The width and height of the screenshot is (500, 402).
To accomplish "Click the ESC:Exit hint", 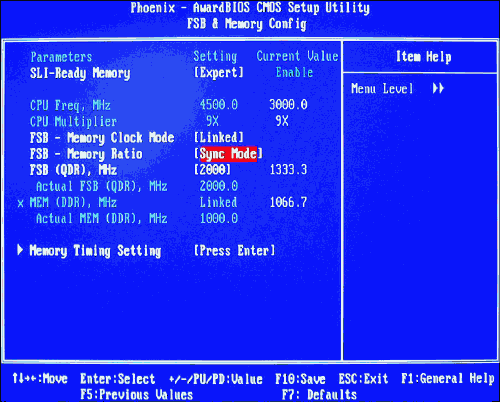I will click(363, 379).
